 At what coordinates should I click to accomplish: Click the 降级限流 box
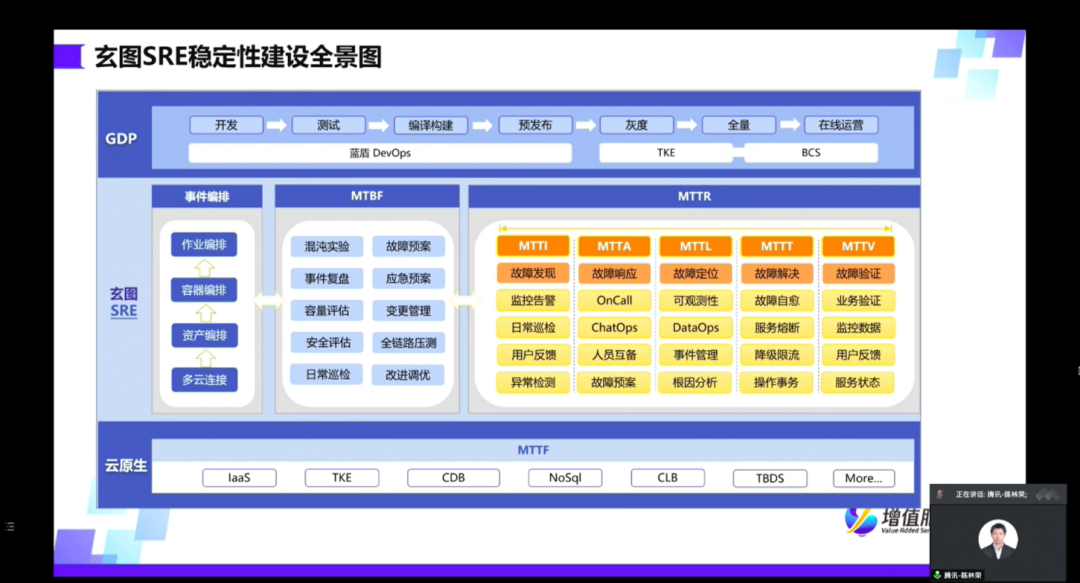777,355
